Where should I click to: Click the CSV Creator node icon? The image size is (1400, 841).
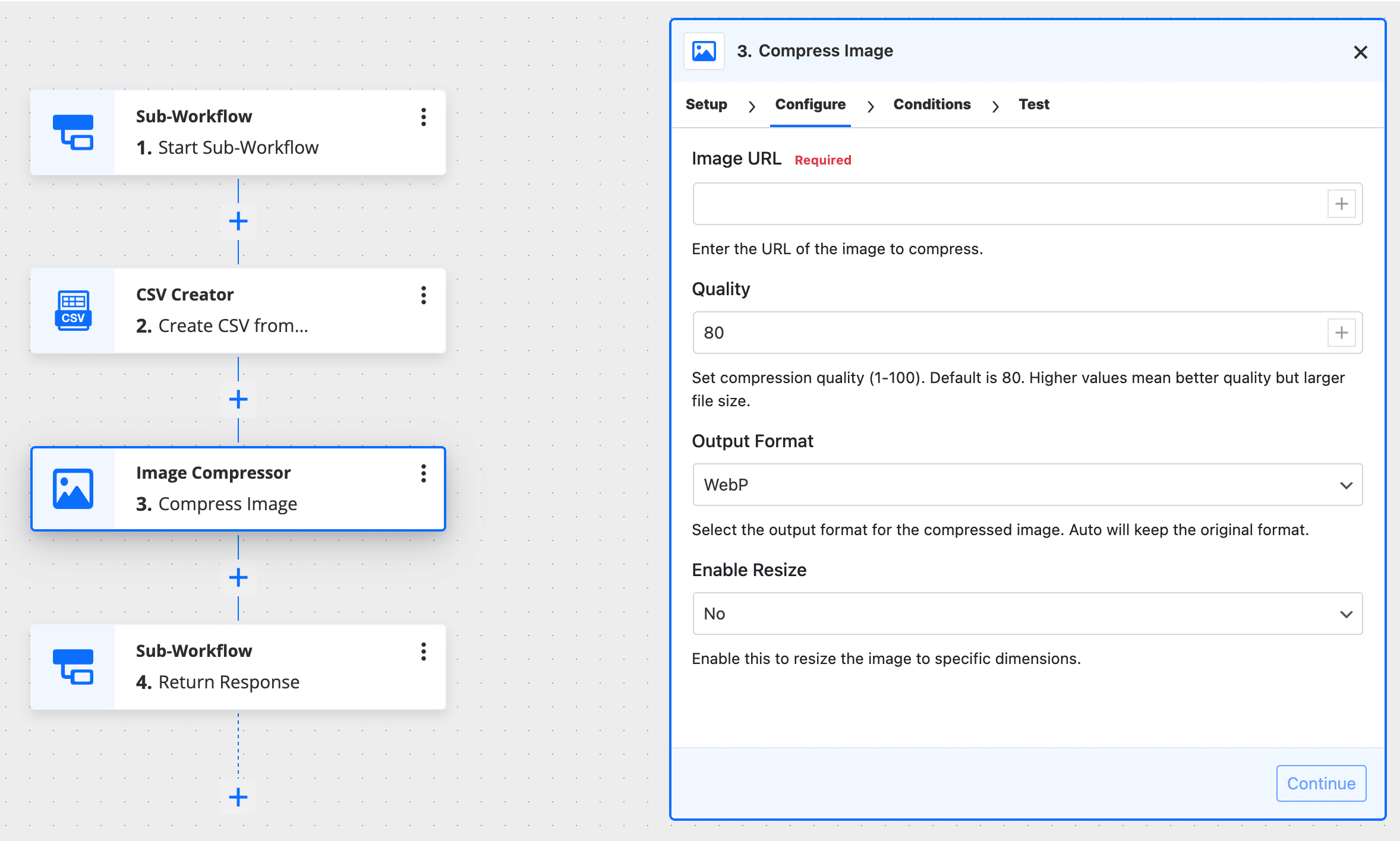(73, 310)
